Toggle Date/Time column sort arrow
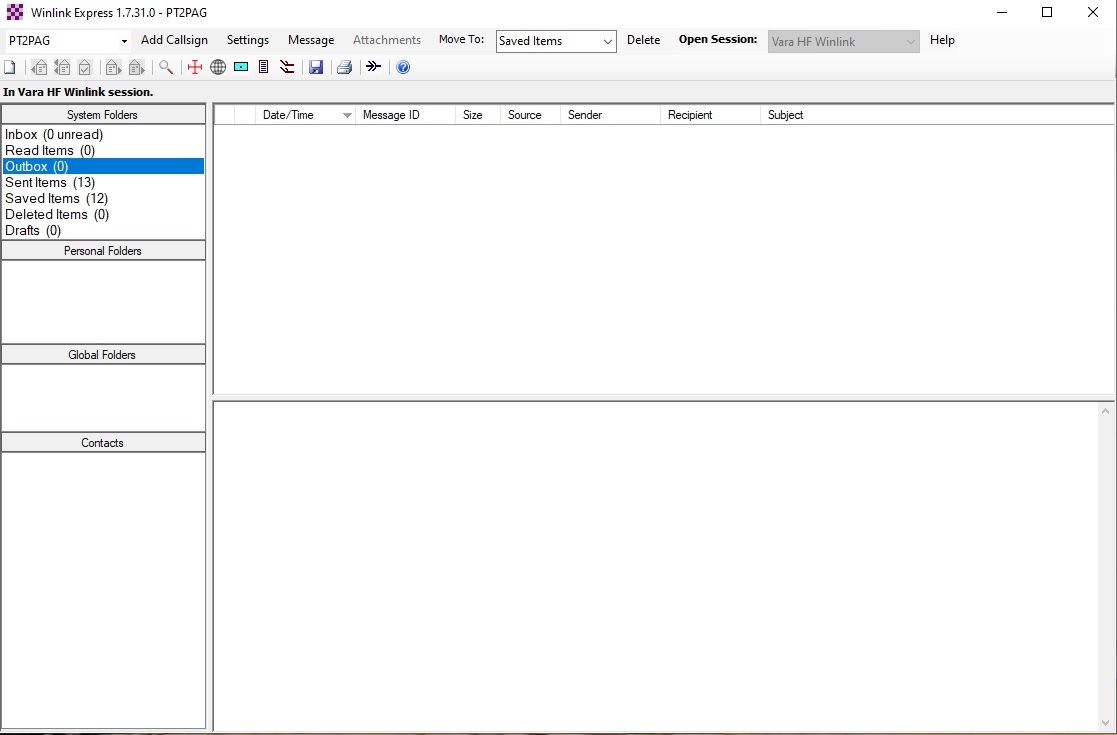This screenshot has width=1117, height=735. [x=347, y=115]
